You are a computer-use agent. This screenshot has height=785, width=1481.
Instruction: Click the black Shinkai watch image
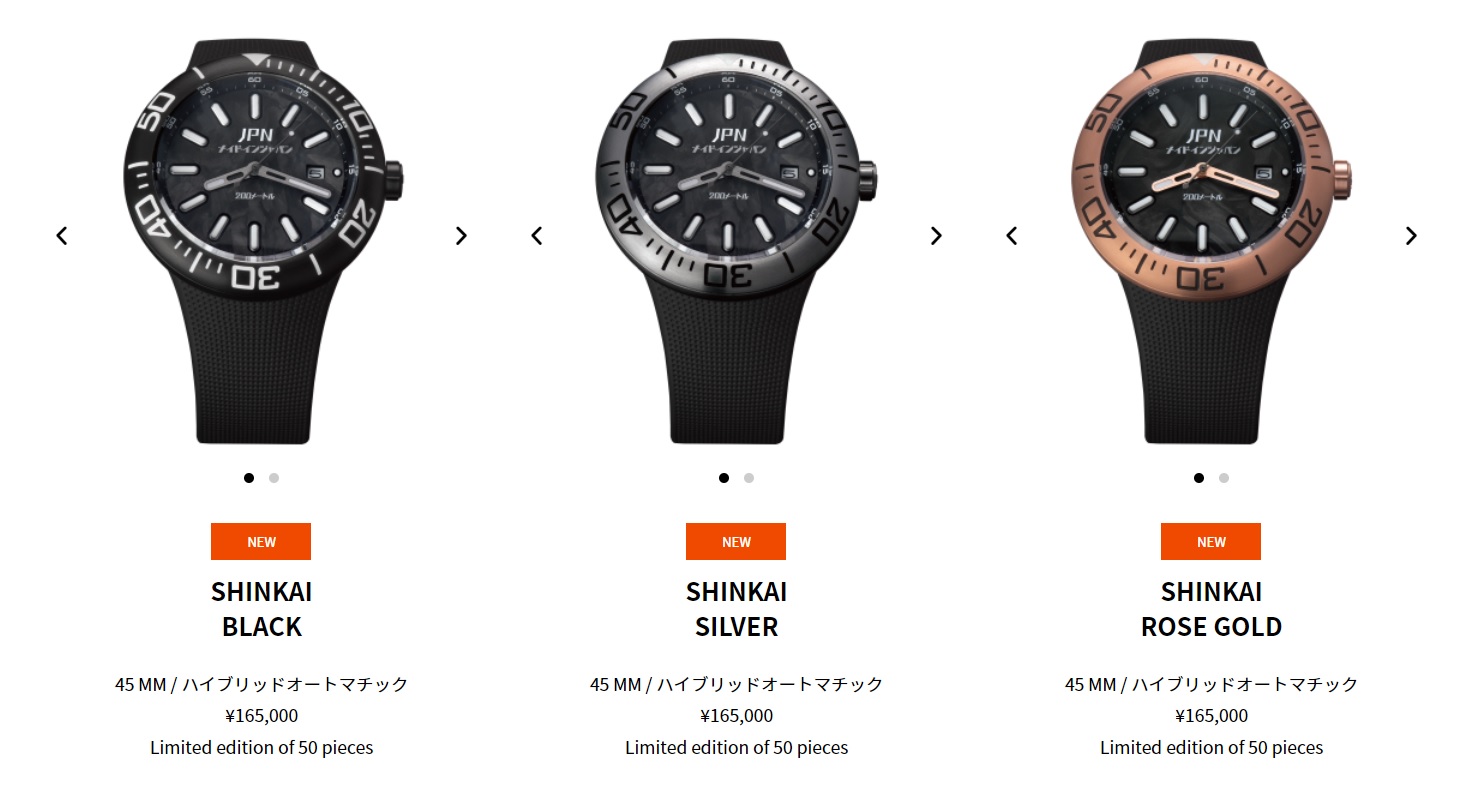click(262, 241)
